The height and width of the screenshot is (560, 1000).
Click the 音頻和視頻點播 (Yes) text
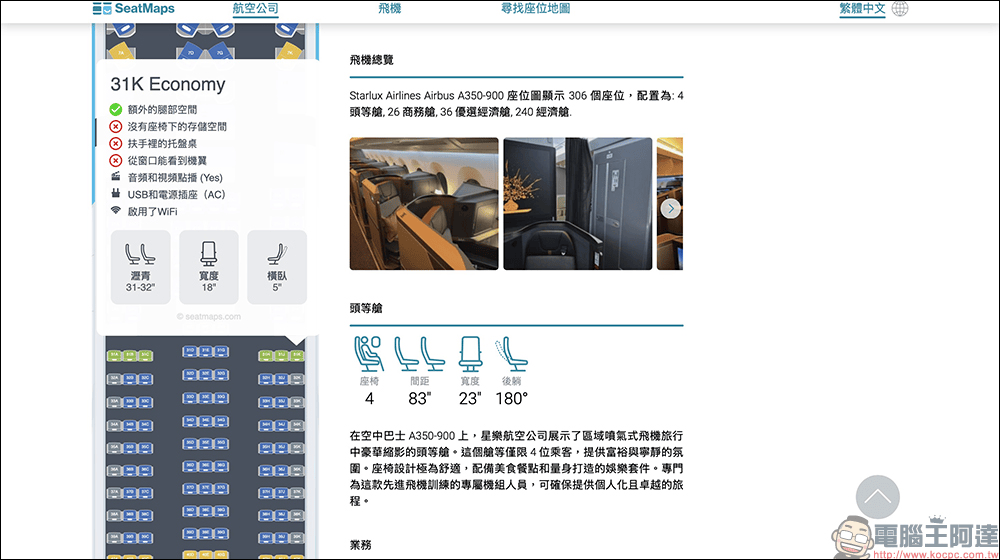point(175,177)
